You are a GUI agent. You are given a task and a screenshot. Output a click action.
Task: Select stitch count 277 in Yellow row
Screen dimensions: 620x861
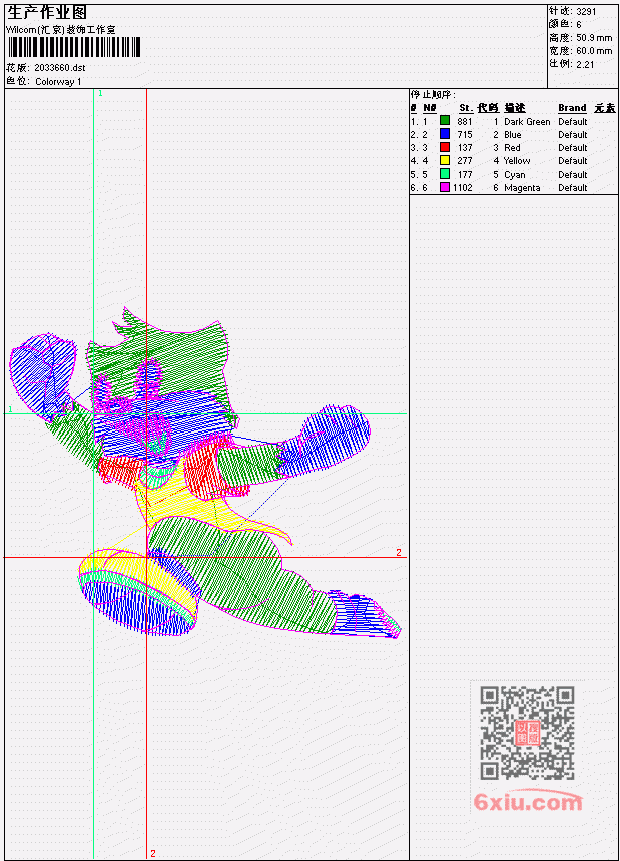[x=465, y=161]
